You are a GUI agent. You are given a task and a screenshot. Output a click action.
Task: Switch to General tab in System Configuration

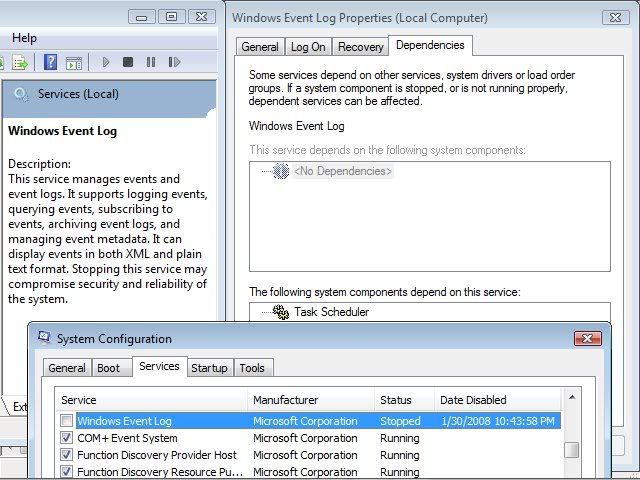67,368
